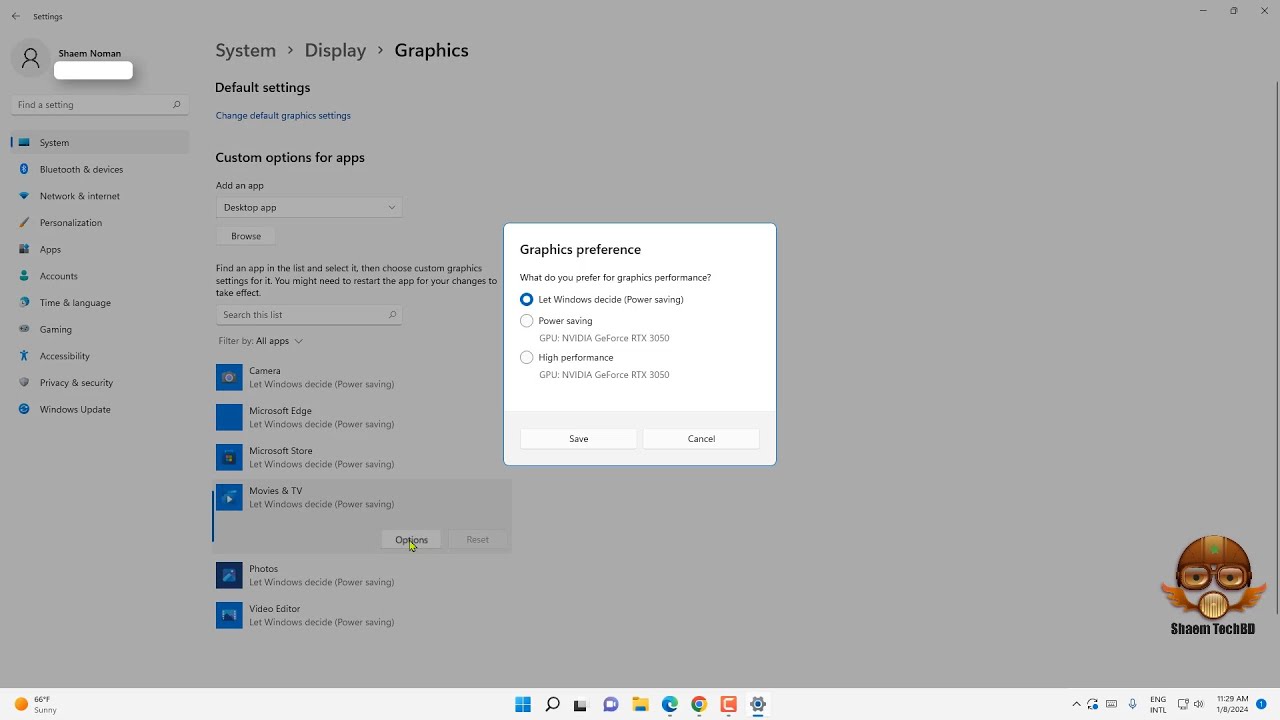
Task: Open File Explorer from taskbar
Action: (640, 704)
